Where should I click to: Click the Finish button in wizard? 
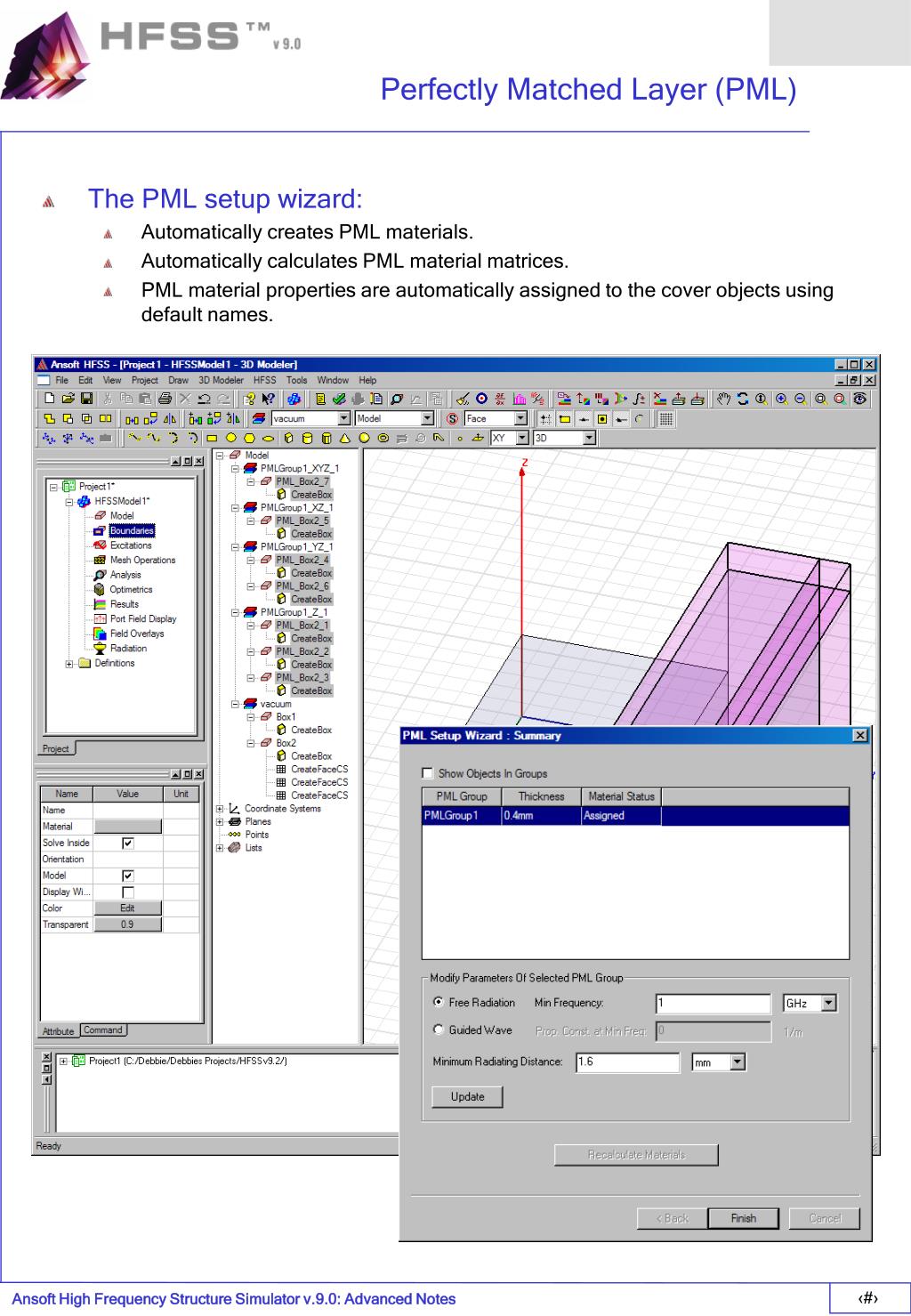(744, 1218)
